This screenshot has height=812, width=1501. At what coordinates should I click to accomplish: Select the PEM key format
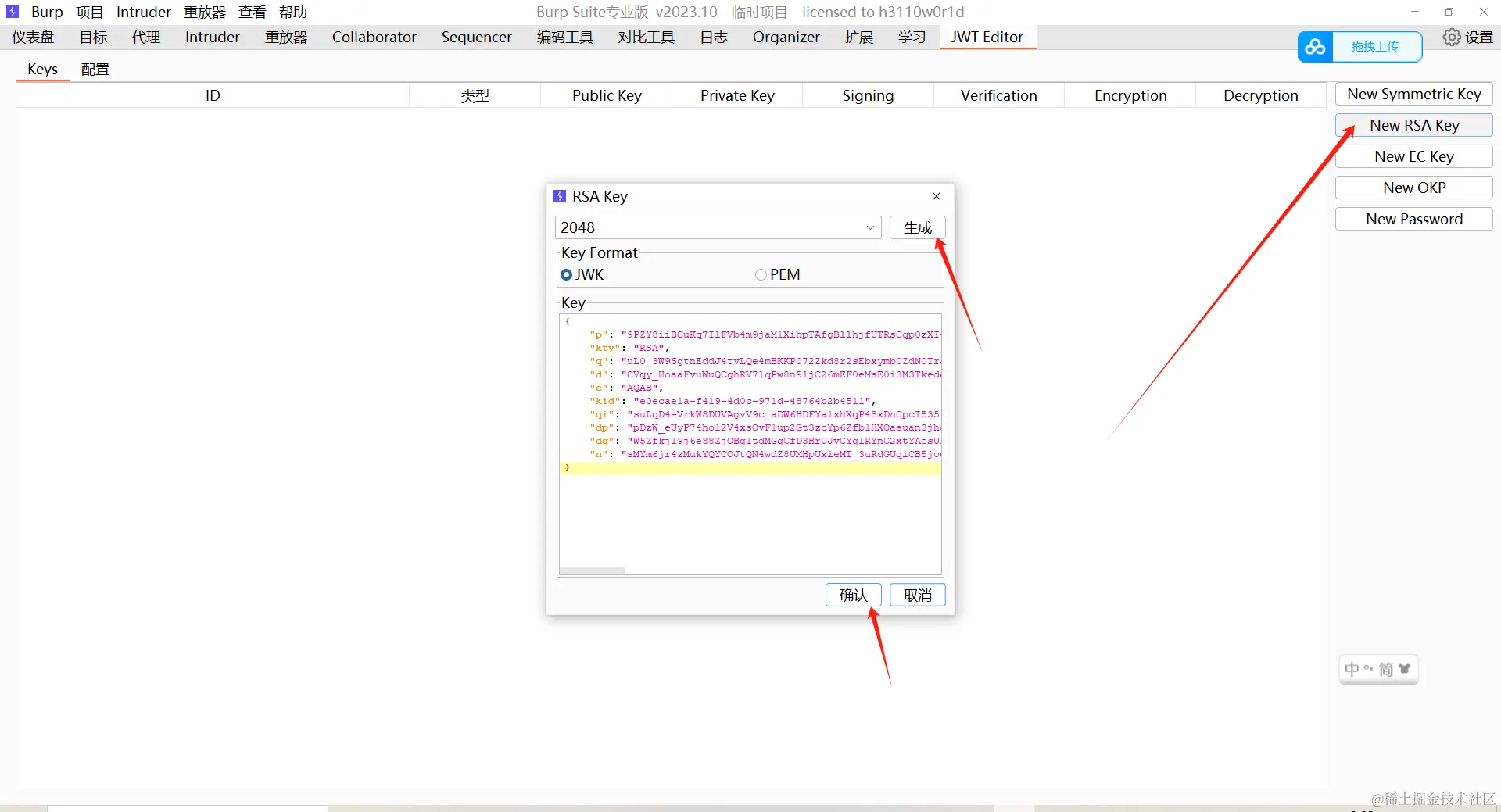pyautogui.click(x=778, y=274)
